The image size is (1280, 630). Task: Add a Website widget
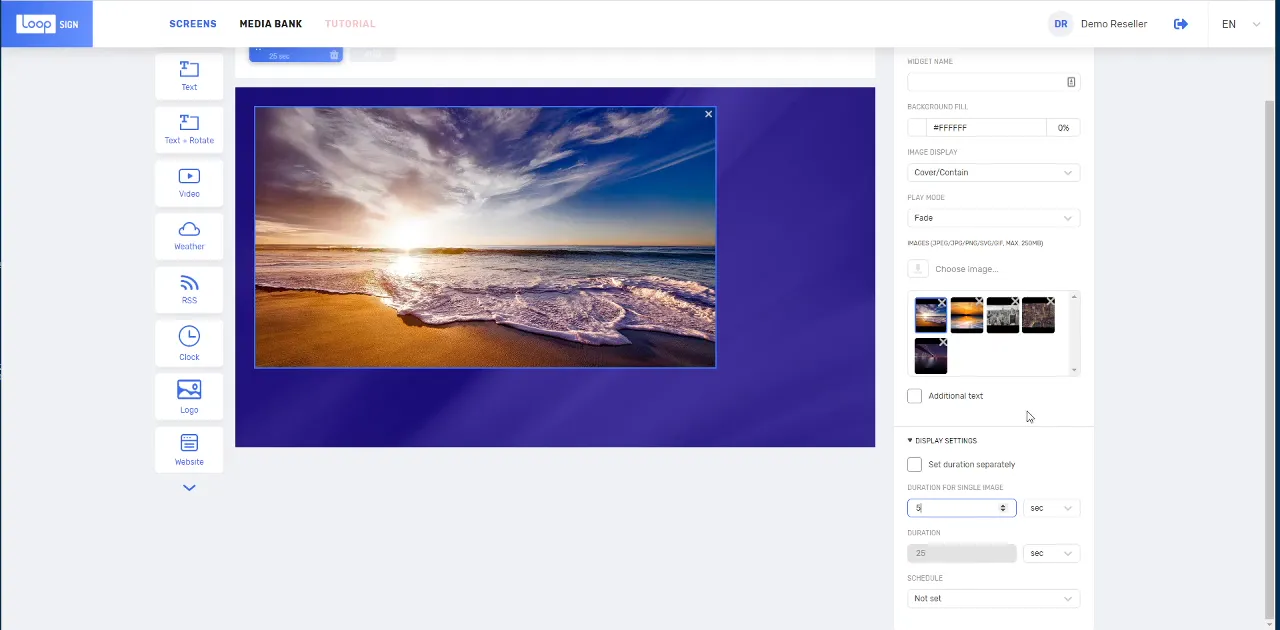(189, 450)
